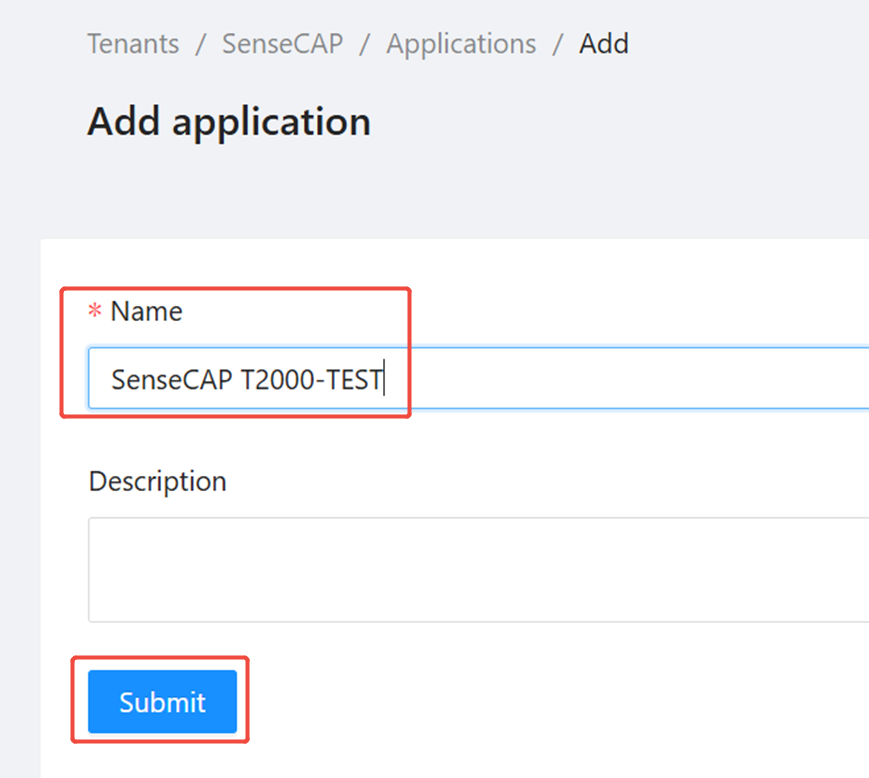Image resolution: width=869 pixels, height=778 pixels.
Task: Click the slash between Applications and Add
Action: [558, 44]
